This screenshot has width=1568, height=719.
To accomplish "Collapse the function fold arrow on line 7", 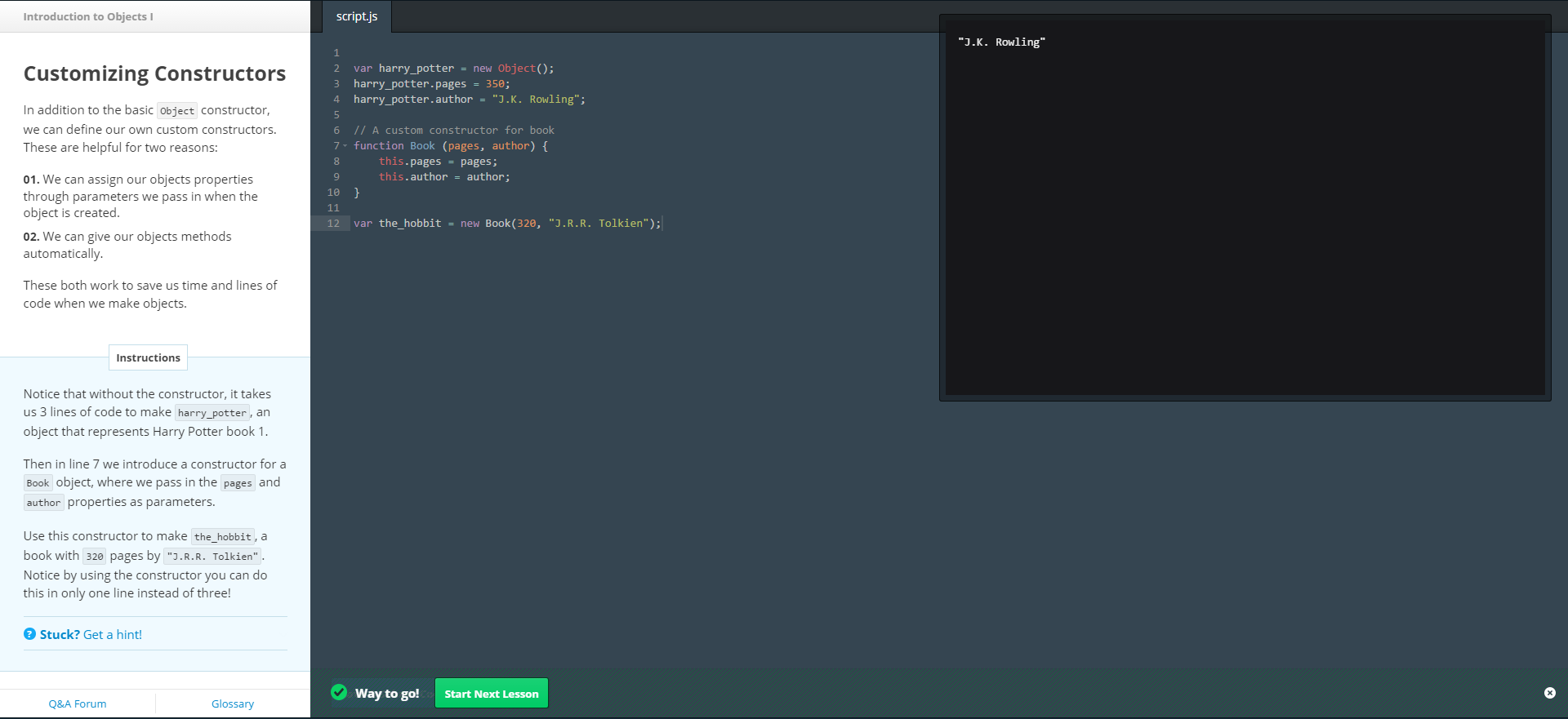I will pos(345,145).
